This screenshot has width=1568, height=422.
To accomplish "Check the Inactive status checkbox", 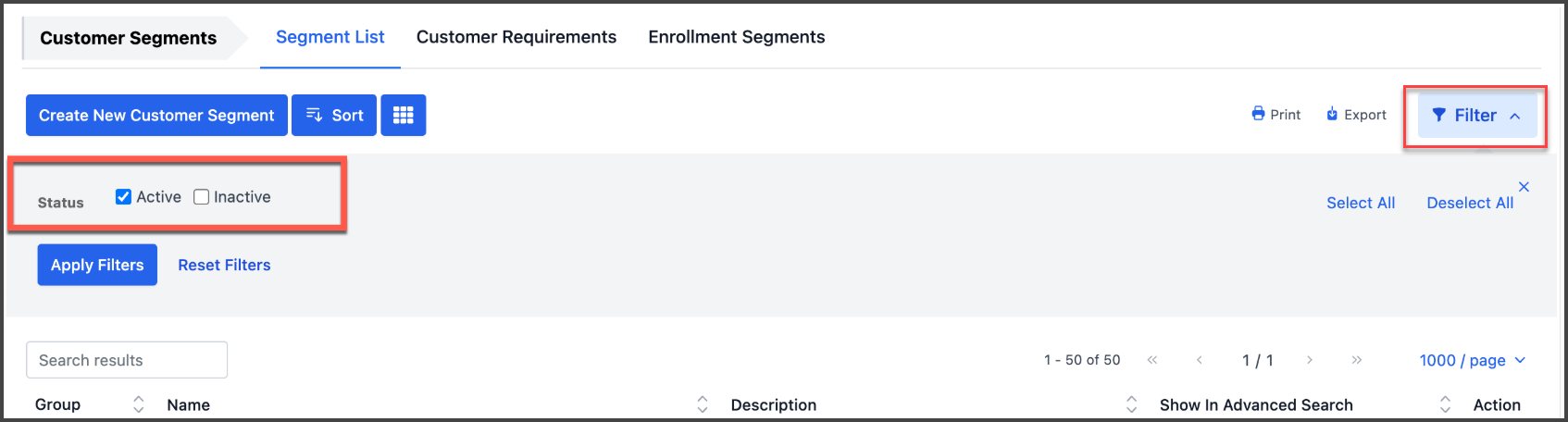I will tap(201, 196).
